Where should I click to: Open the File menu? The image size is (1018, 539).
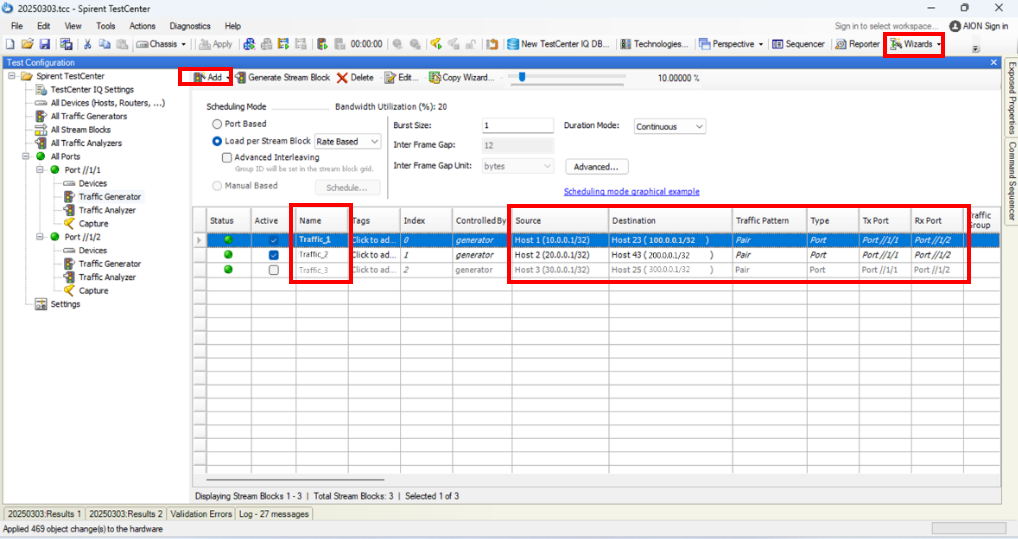(17, 26)
